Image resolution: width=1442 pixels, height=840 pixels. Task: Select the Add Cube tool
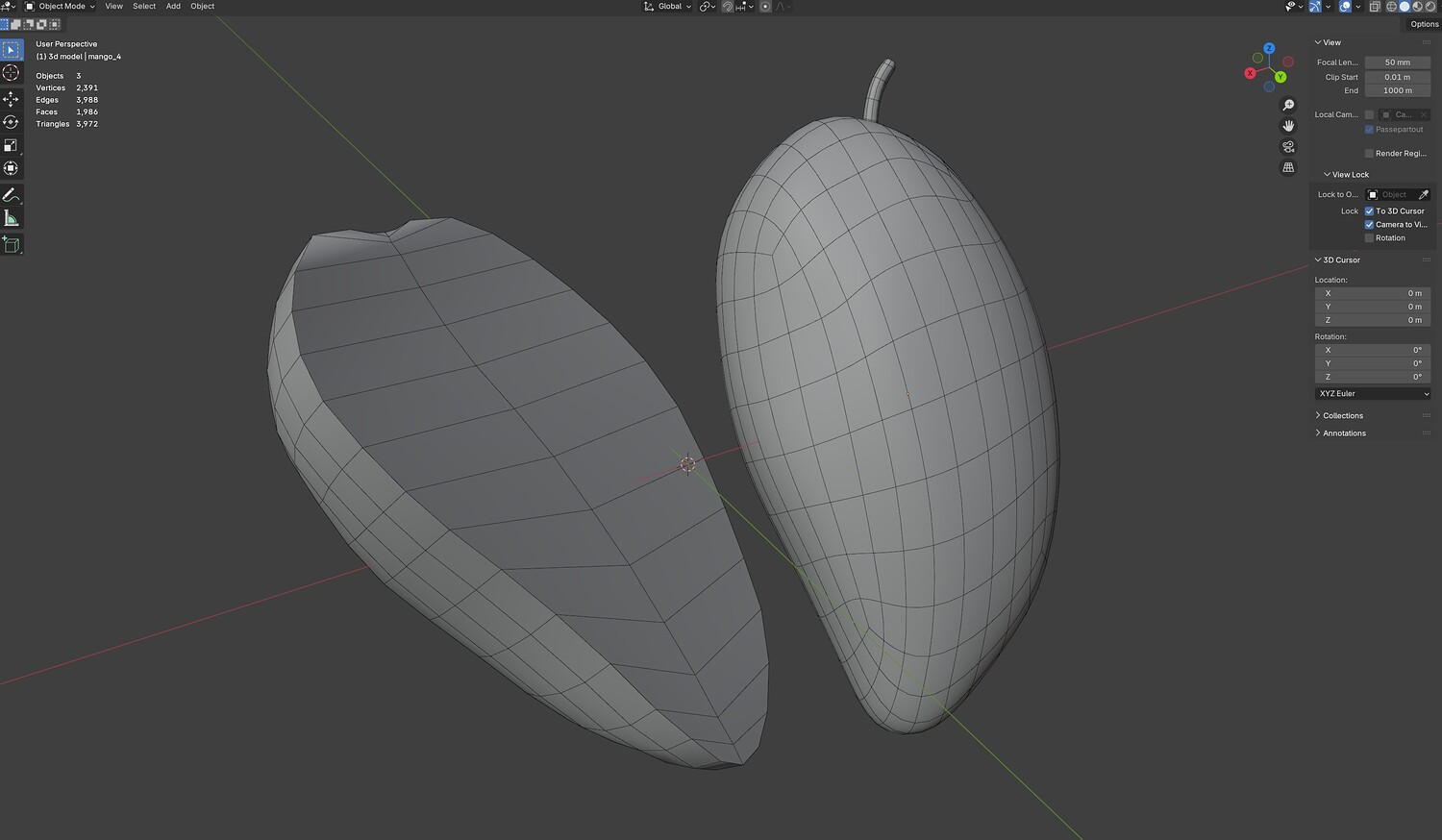pos(12,245)
